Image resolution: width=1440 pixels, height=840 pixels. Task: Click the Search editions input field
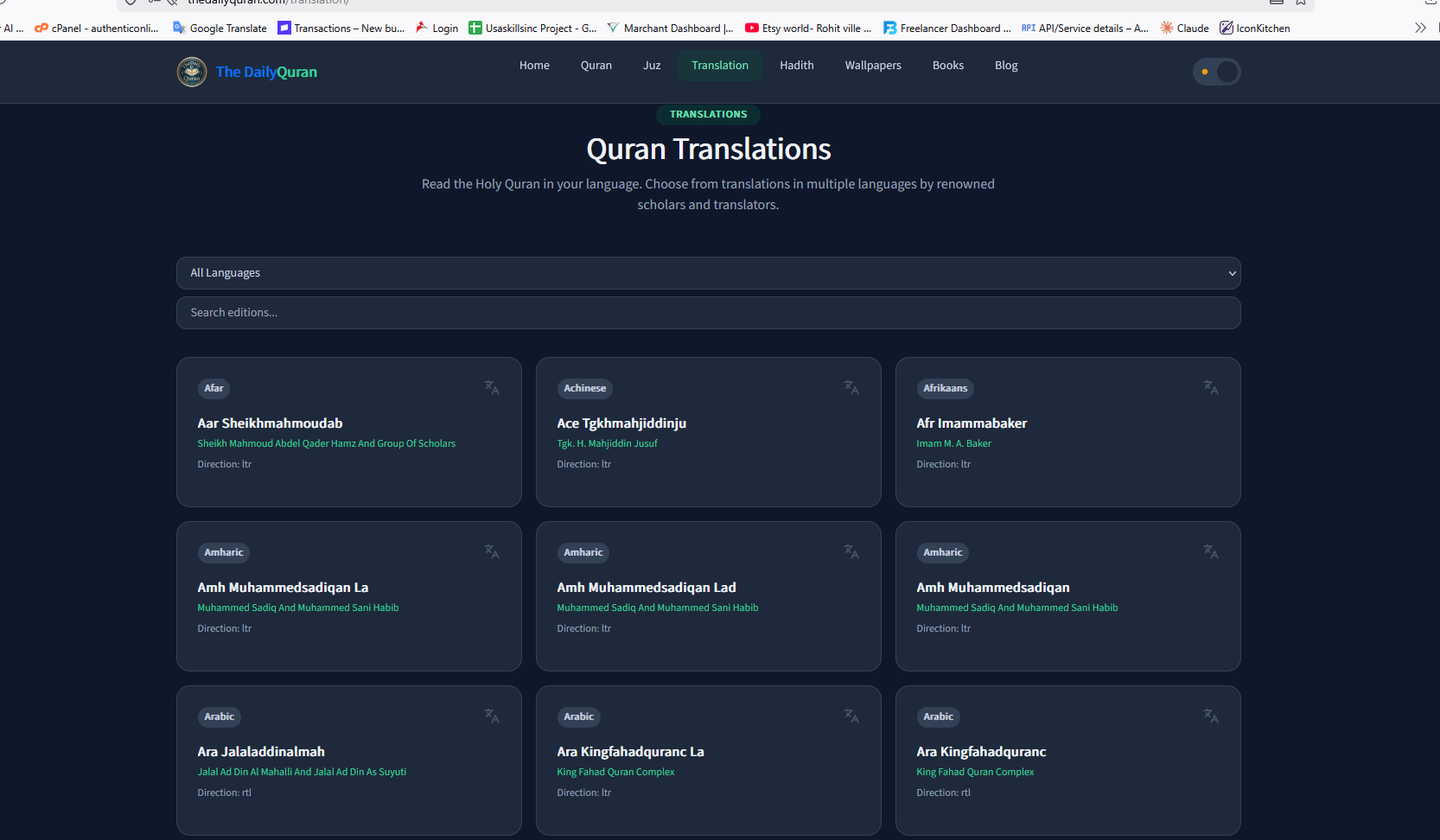tap(709, 313)
